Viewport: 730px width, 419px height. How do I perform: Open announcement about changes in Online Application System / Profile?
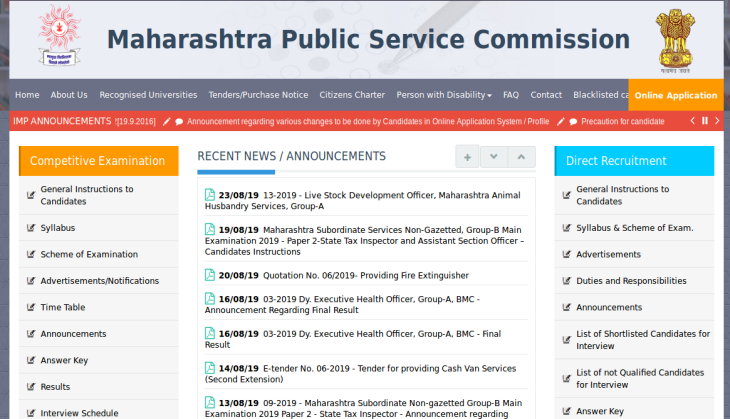click(x=368, y=122)
